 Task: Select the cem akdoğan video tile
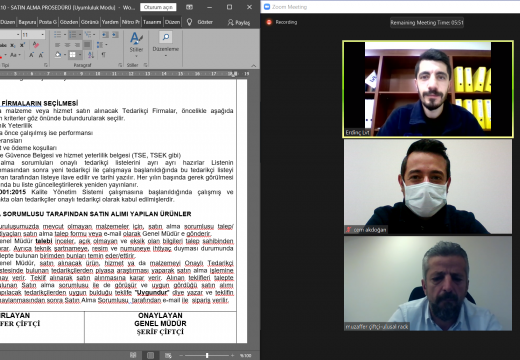coord(428,187)
